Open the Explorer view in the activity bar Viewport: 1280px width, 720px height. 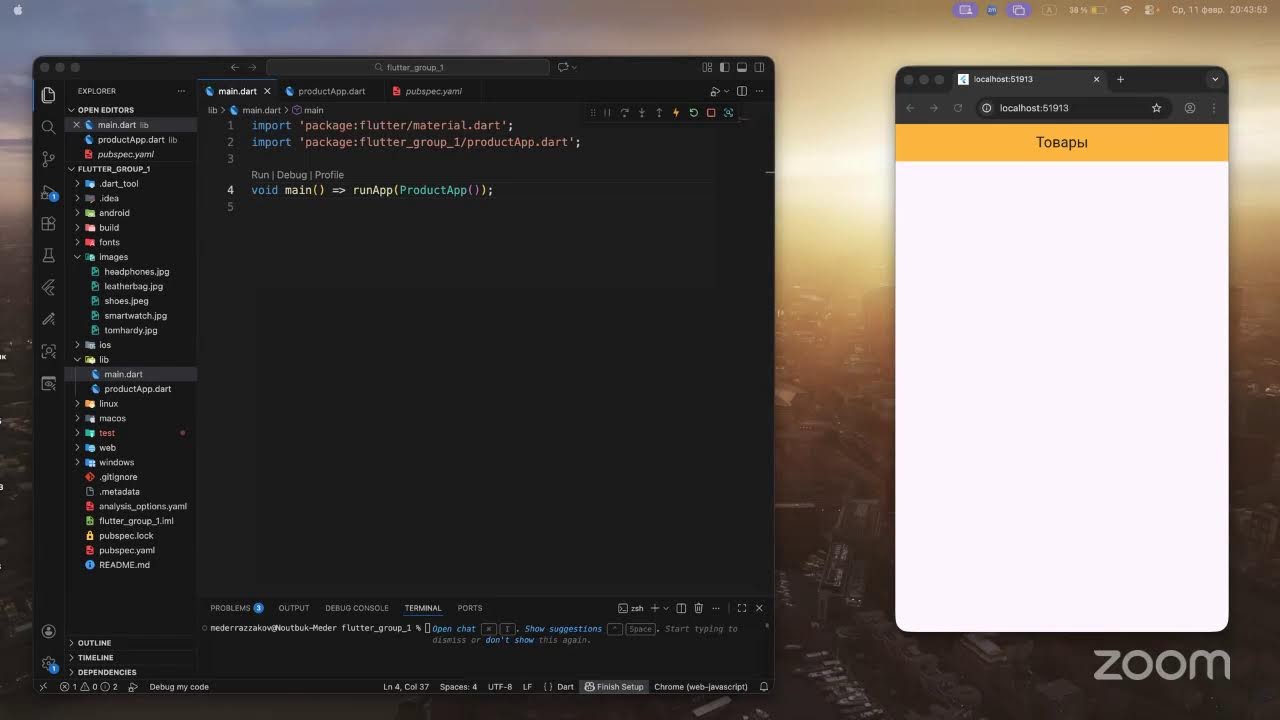[x=48, y=95]
